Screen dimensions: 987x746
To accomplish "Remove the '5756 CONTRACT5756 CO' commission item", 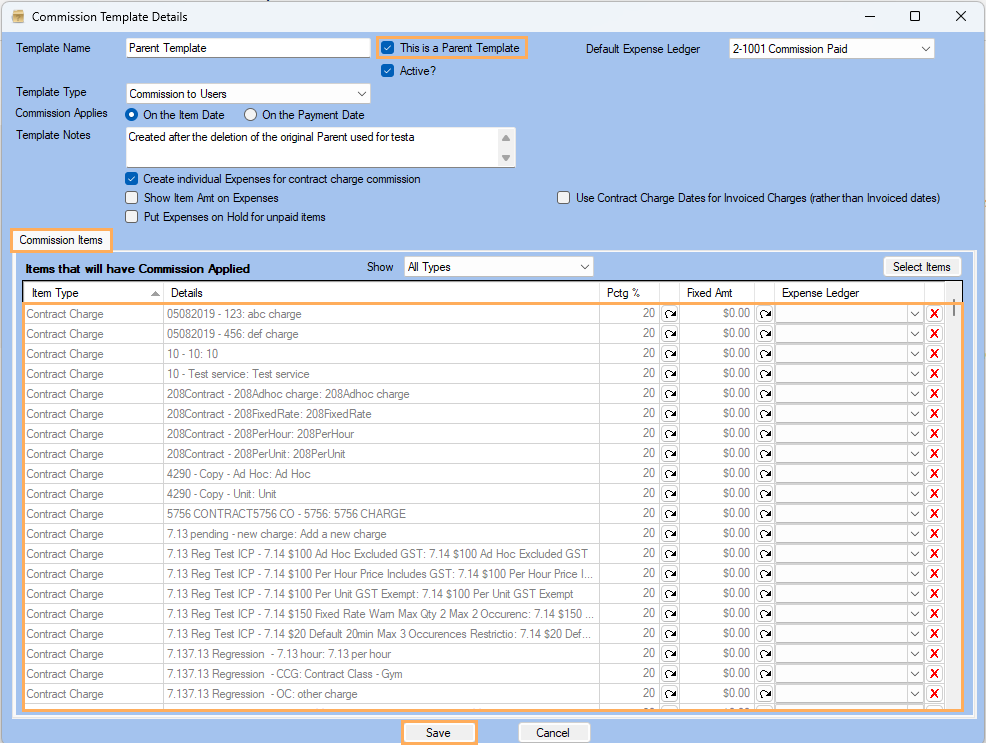I will point(934,514).
